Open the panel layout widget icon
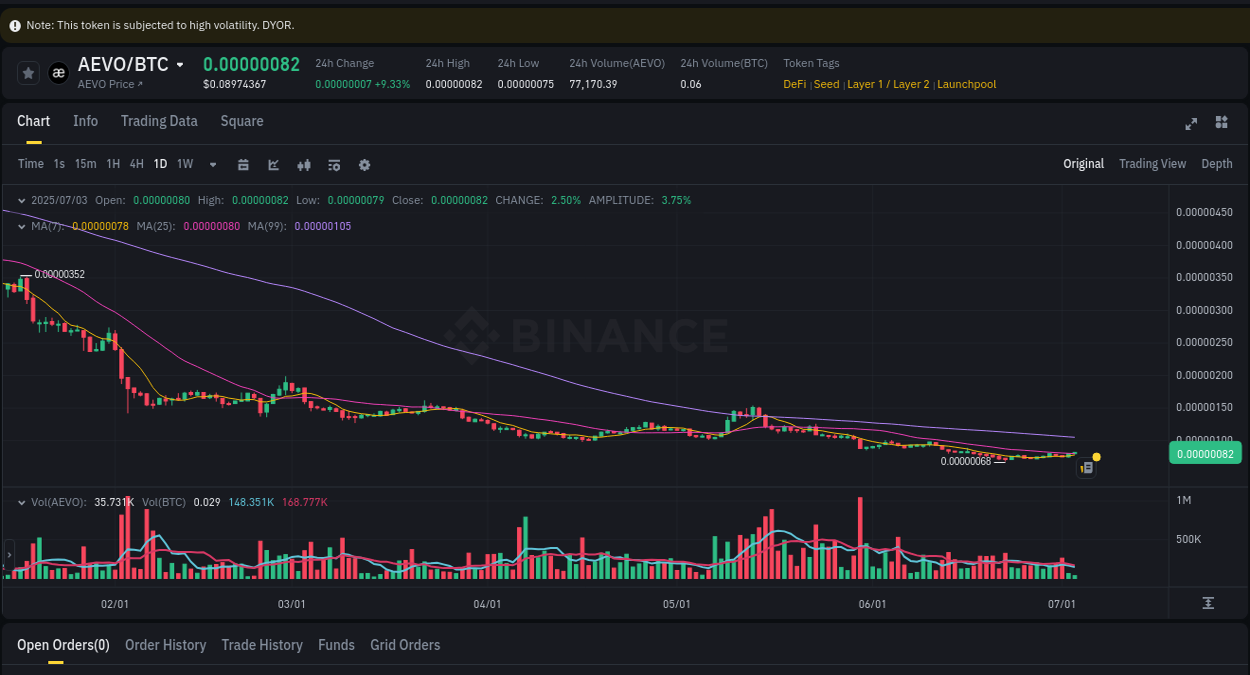The image size is (1250, 675). (x=1221, y=122)
